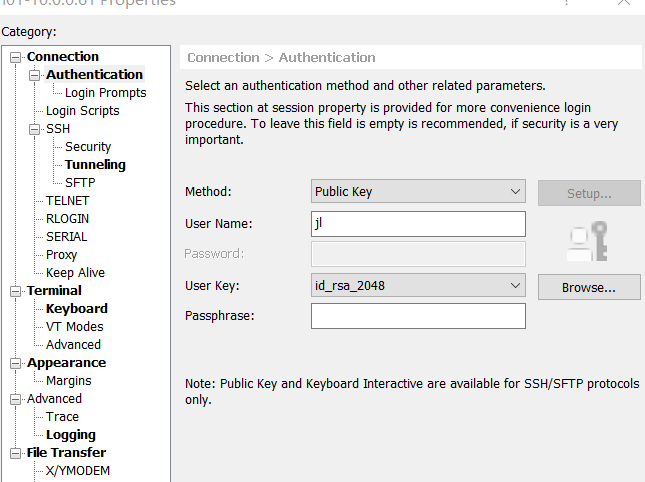The height and width of the screenshot is (482, 645).
Task: Click the Browse button
Action: coord(589,287)
